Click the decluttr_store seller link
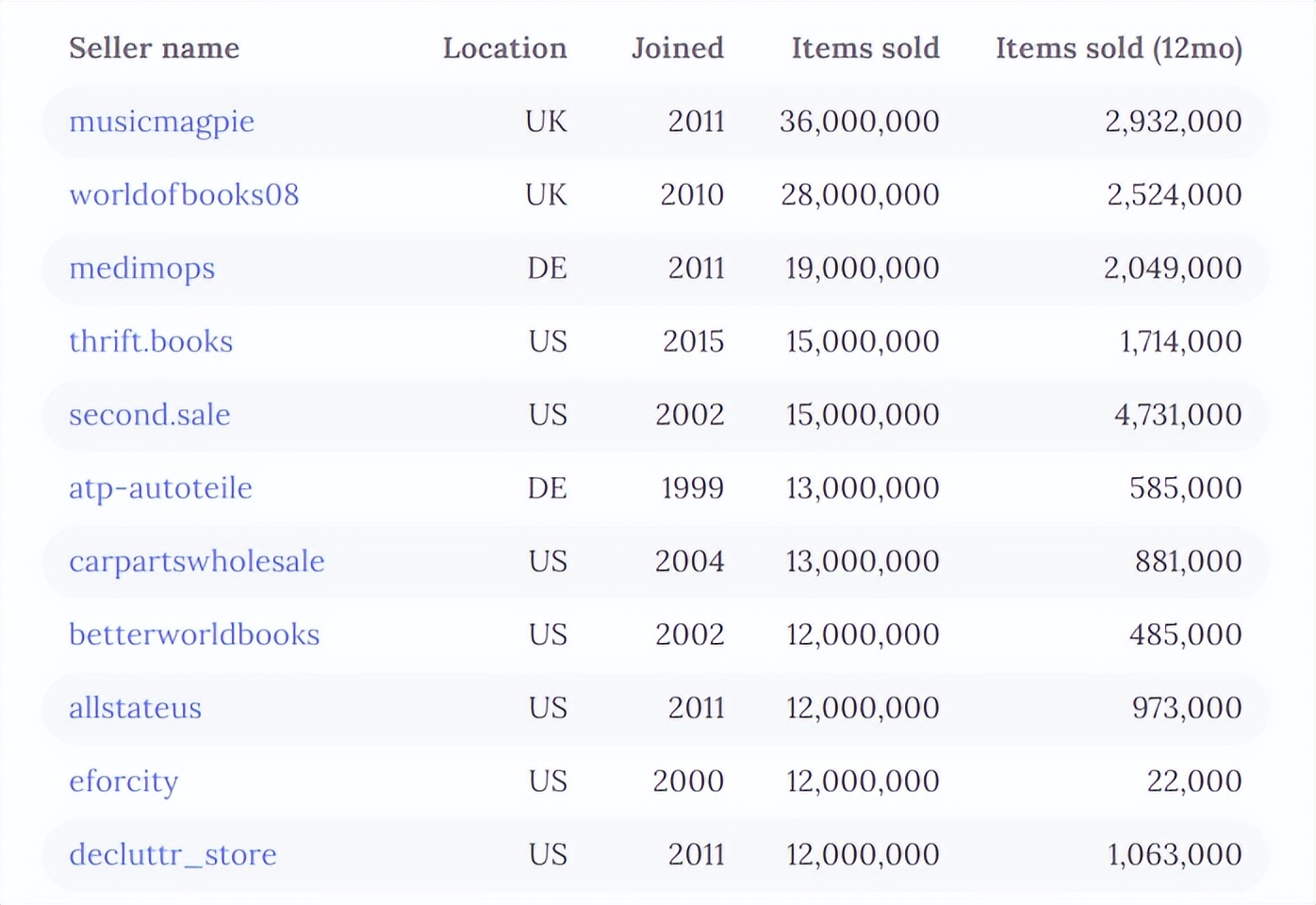This screenshot has width=1316, height=905. [173, 855]
